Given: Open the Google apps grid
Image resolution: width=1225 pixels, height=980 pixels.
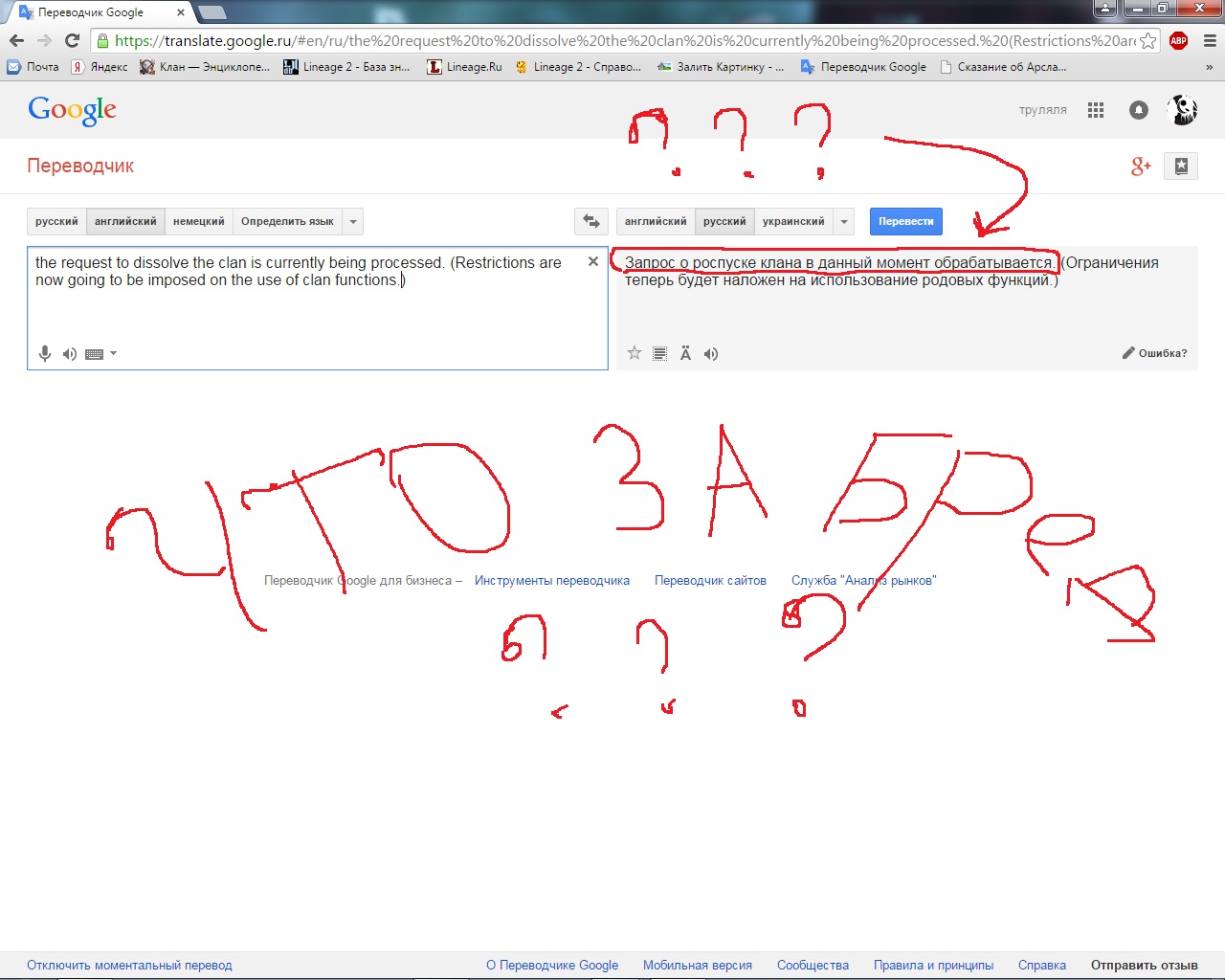Looking at the screenshot, I should click(x=1096, y=110).
